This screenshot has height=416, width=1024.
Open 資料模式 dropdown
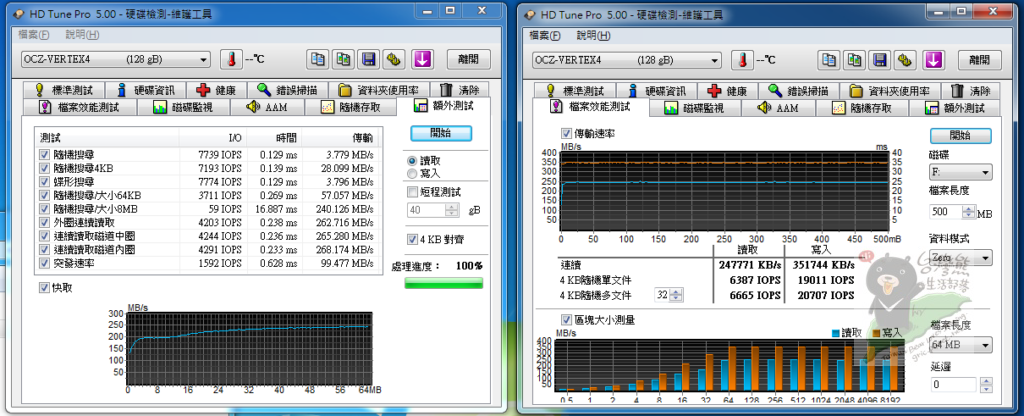pyautogui.click(x=960, y=257)
